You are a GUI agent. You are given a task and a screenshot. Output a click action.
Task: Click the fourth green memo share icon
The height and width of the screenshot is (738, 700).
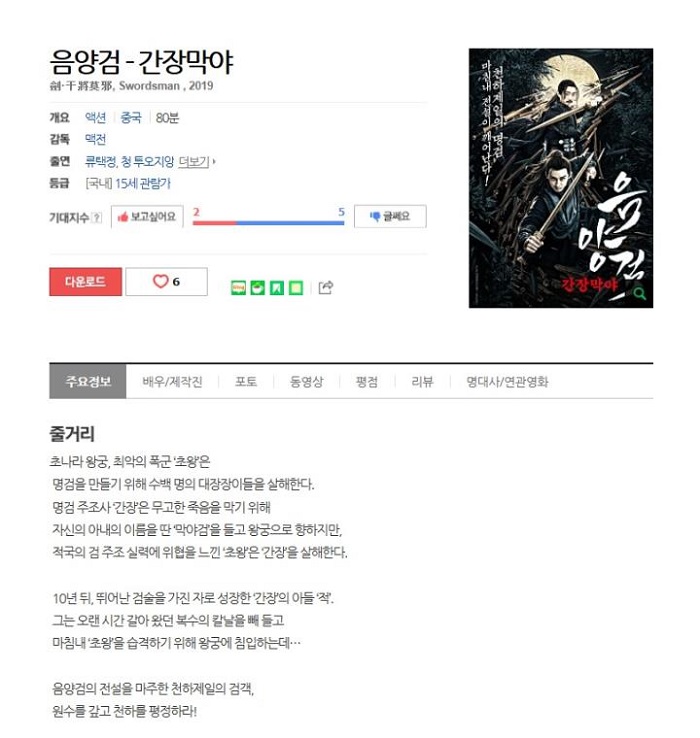tap(296, 288)
